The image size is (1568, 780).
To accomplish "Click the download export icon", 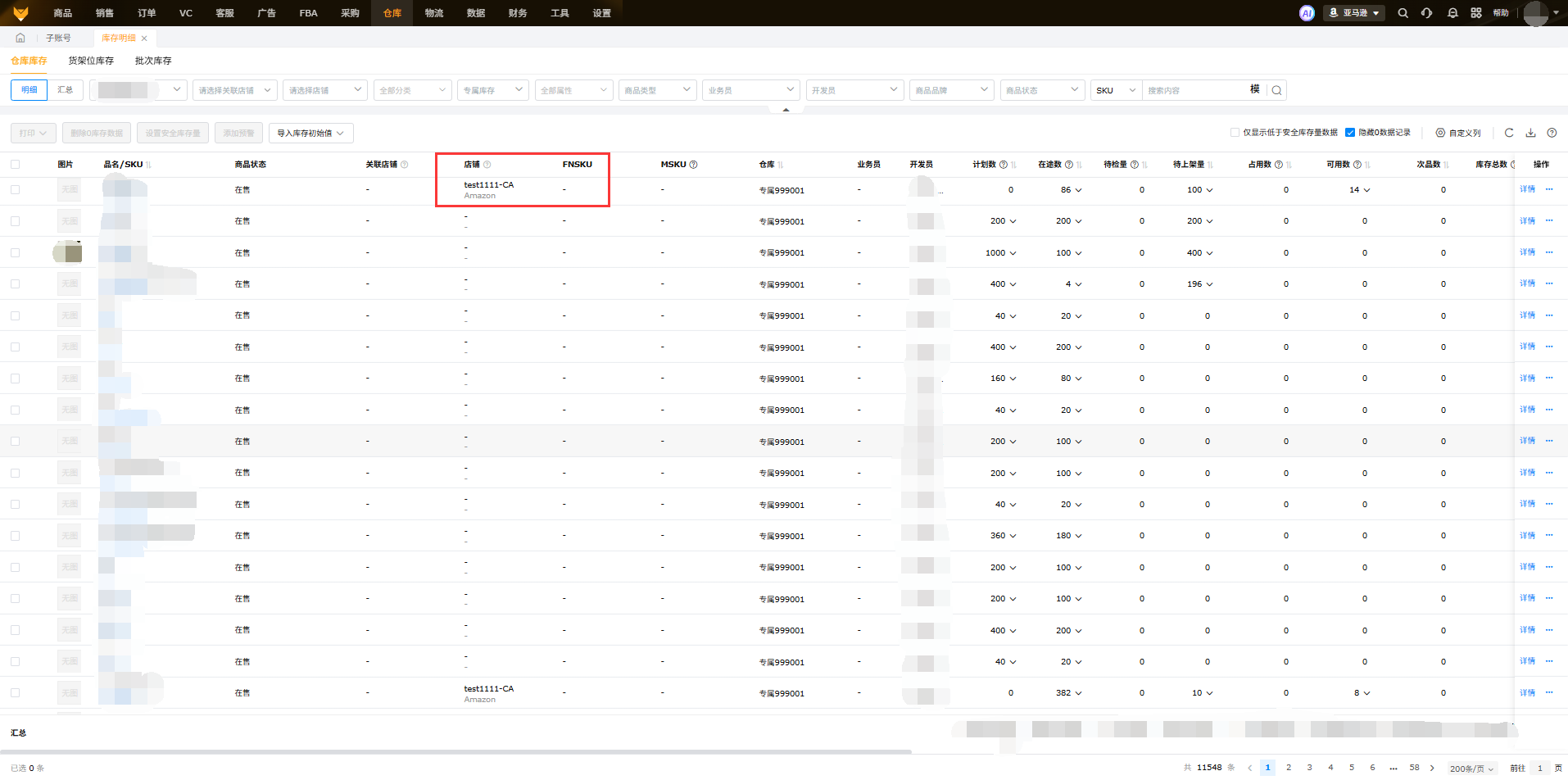I will coord(1529,133).
